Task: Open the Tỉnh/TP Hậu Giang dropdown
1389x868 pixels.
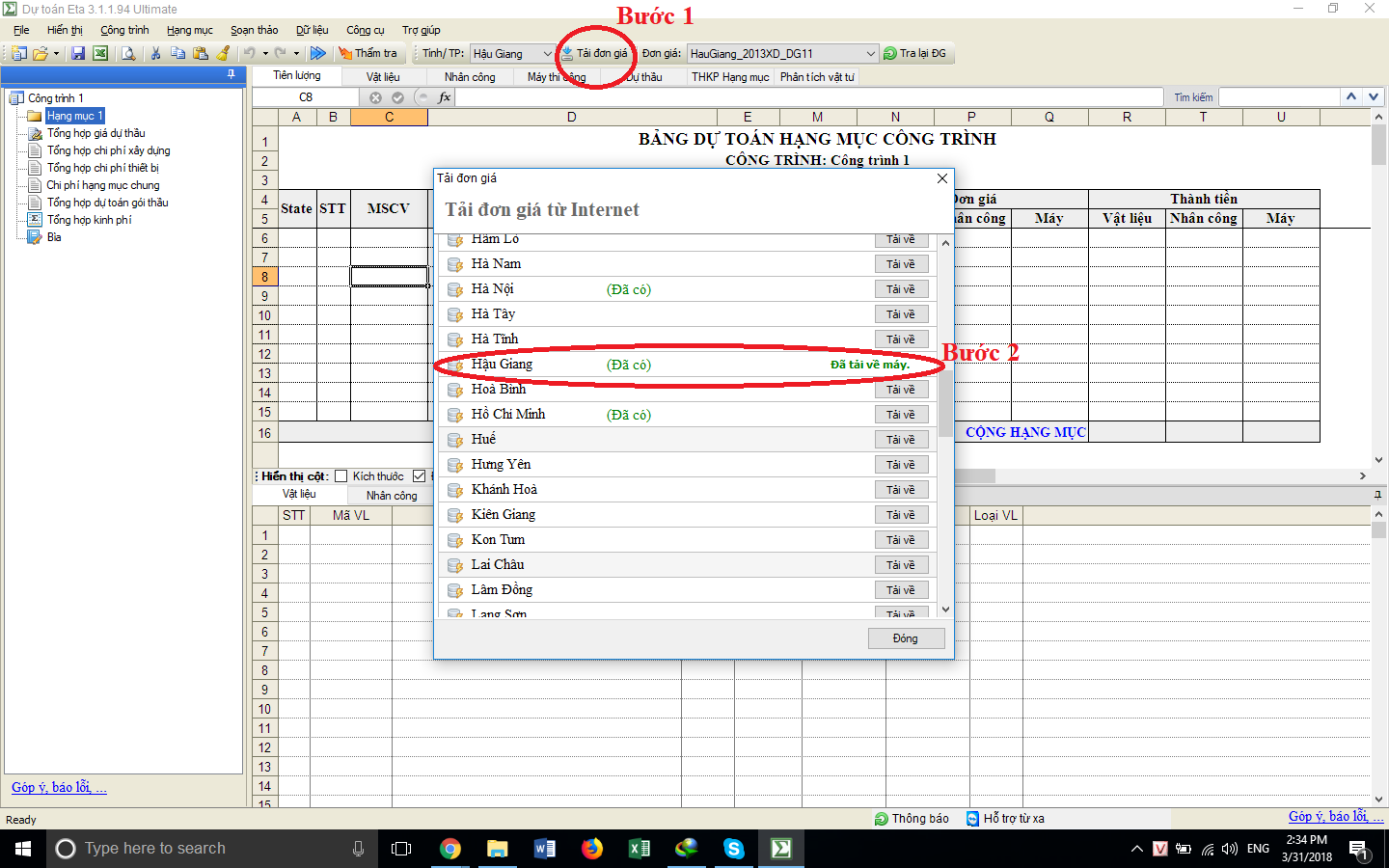Action: click(x=547, y=54)
